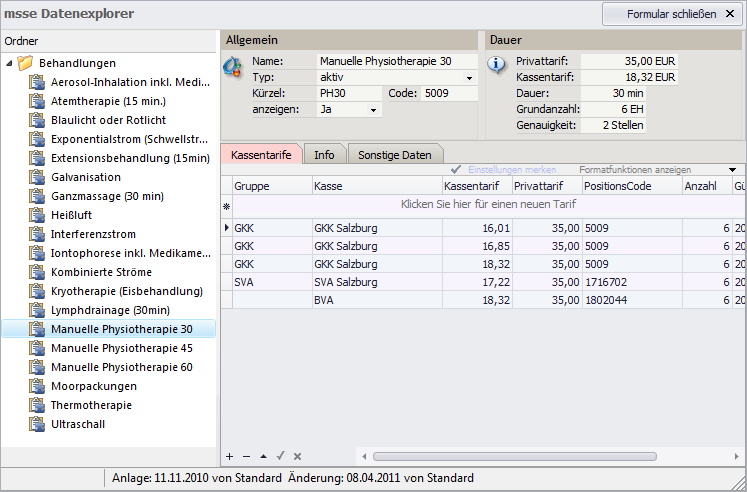Click the scroll-right arrow of tariff grid
747x492 pixels.
(x=737, y=456)
